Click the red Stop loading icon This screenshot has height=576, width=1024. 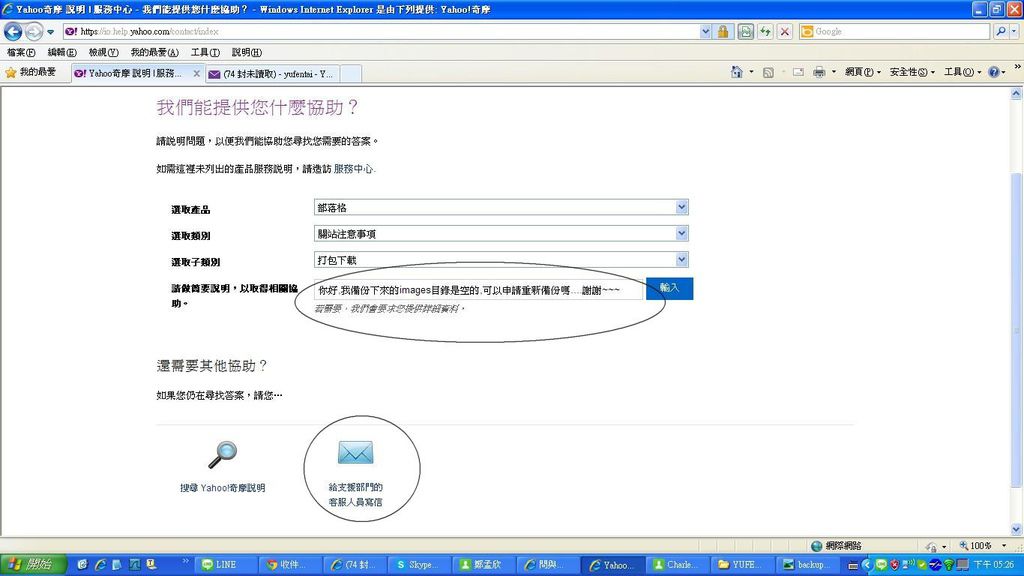(785, 31)
